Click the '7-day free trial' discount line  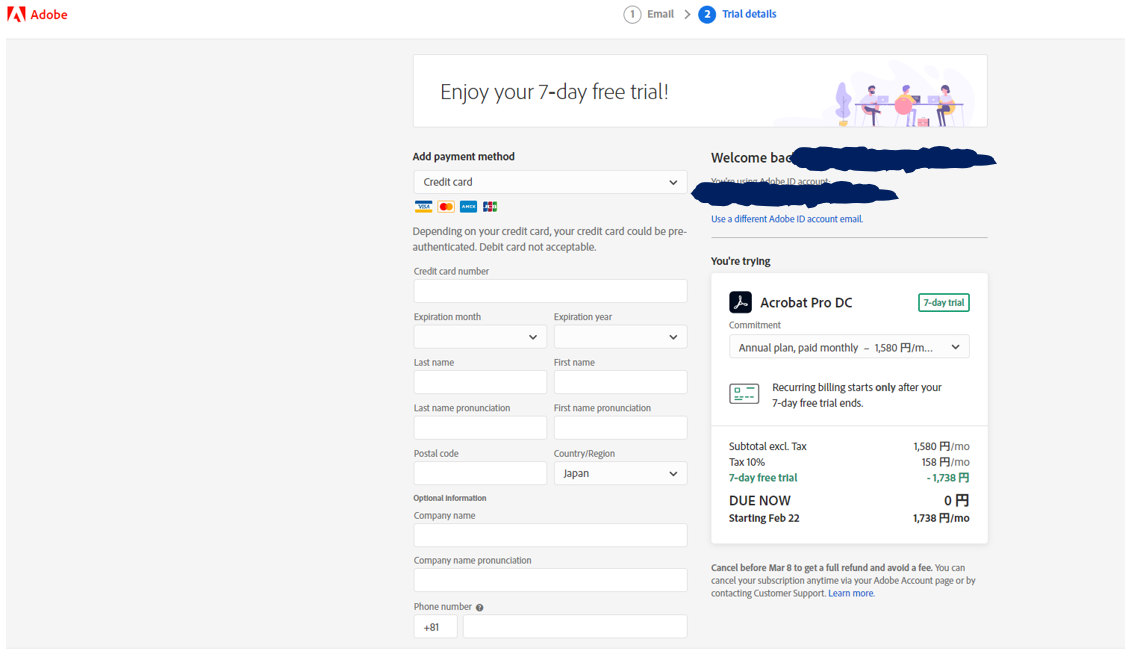[x=763, y=478]
